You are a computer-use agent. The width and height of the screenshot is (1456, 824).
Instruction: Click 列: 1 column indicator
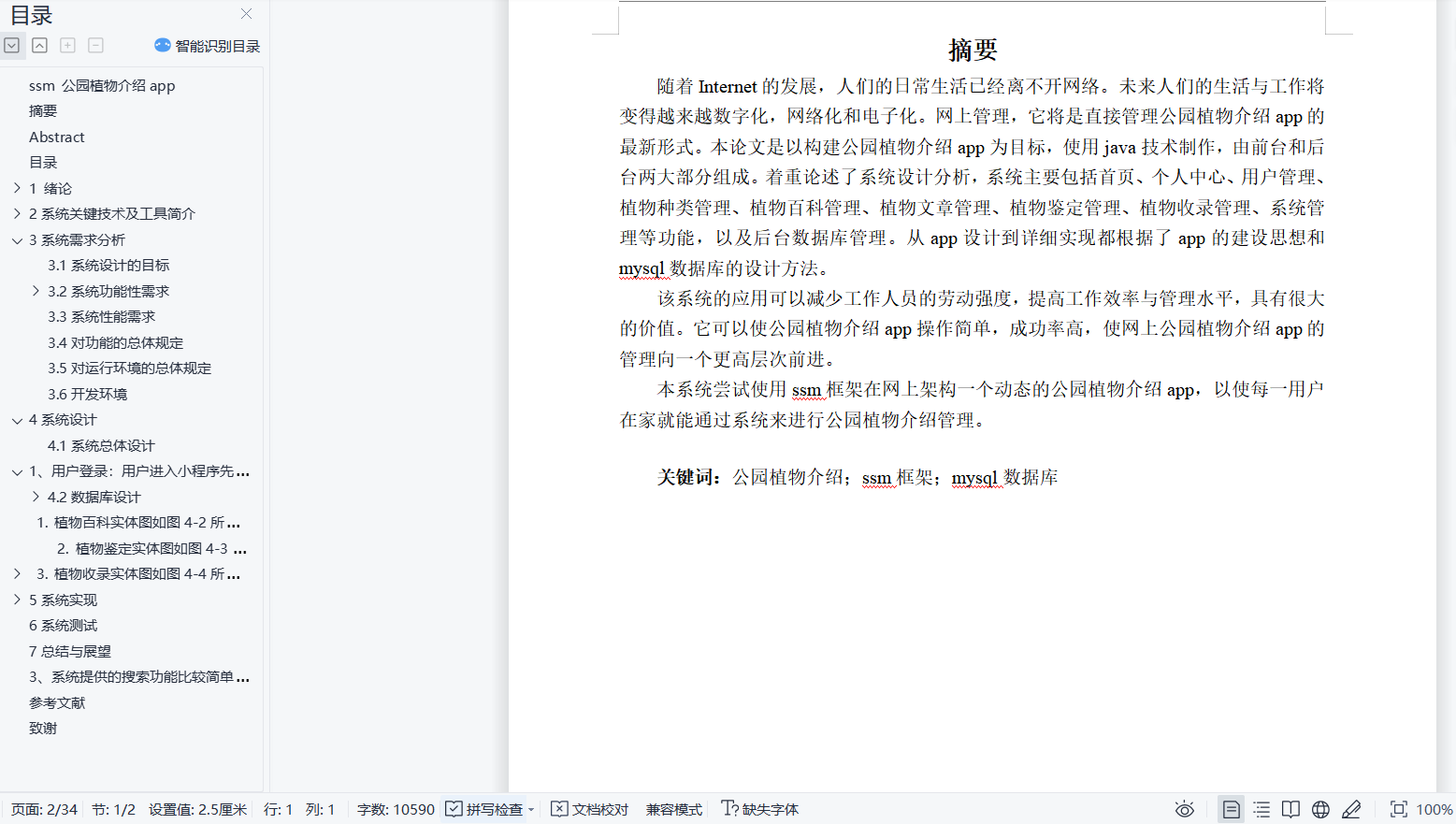click(x=320, y=809)
